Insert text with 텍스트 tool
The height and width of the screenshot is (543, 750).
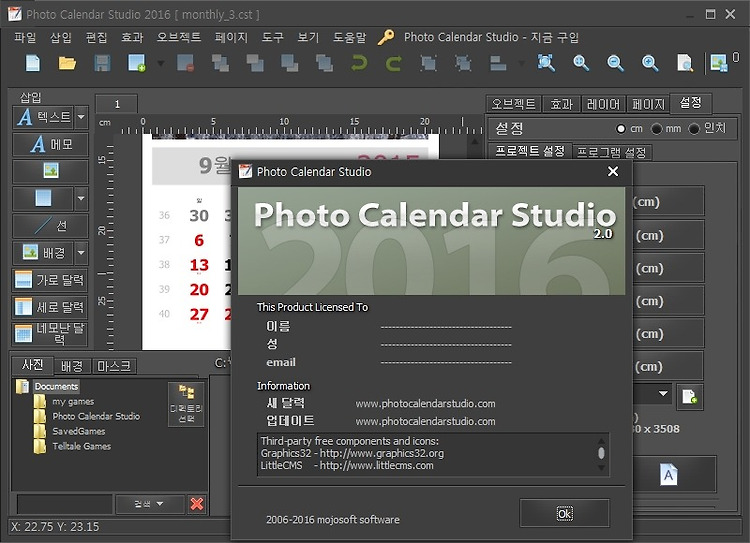click(44, 117)
